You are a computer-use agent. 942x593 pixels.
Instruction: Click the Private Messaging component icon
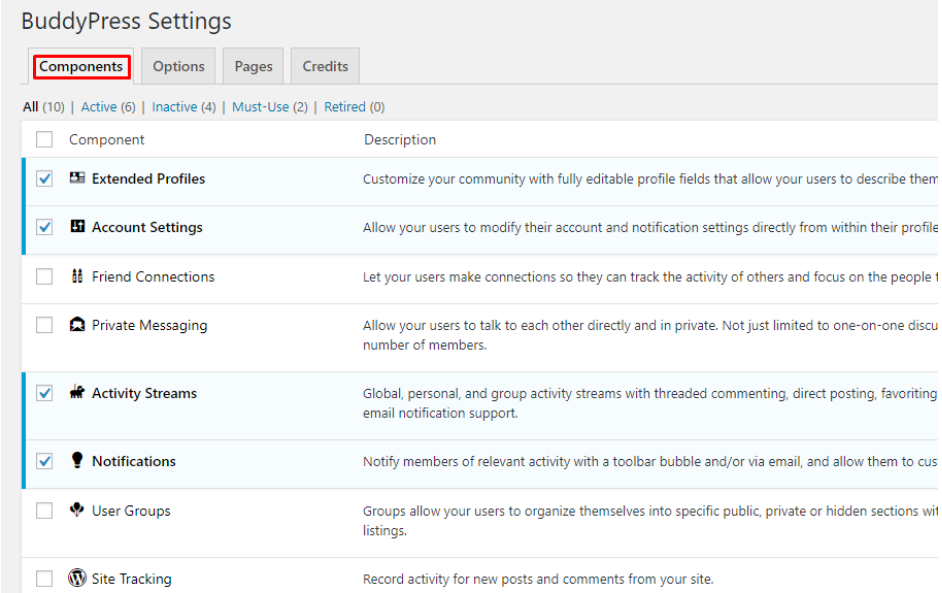coord(77,325)
